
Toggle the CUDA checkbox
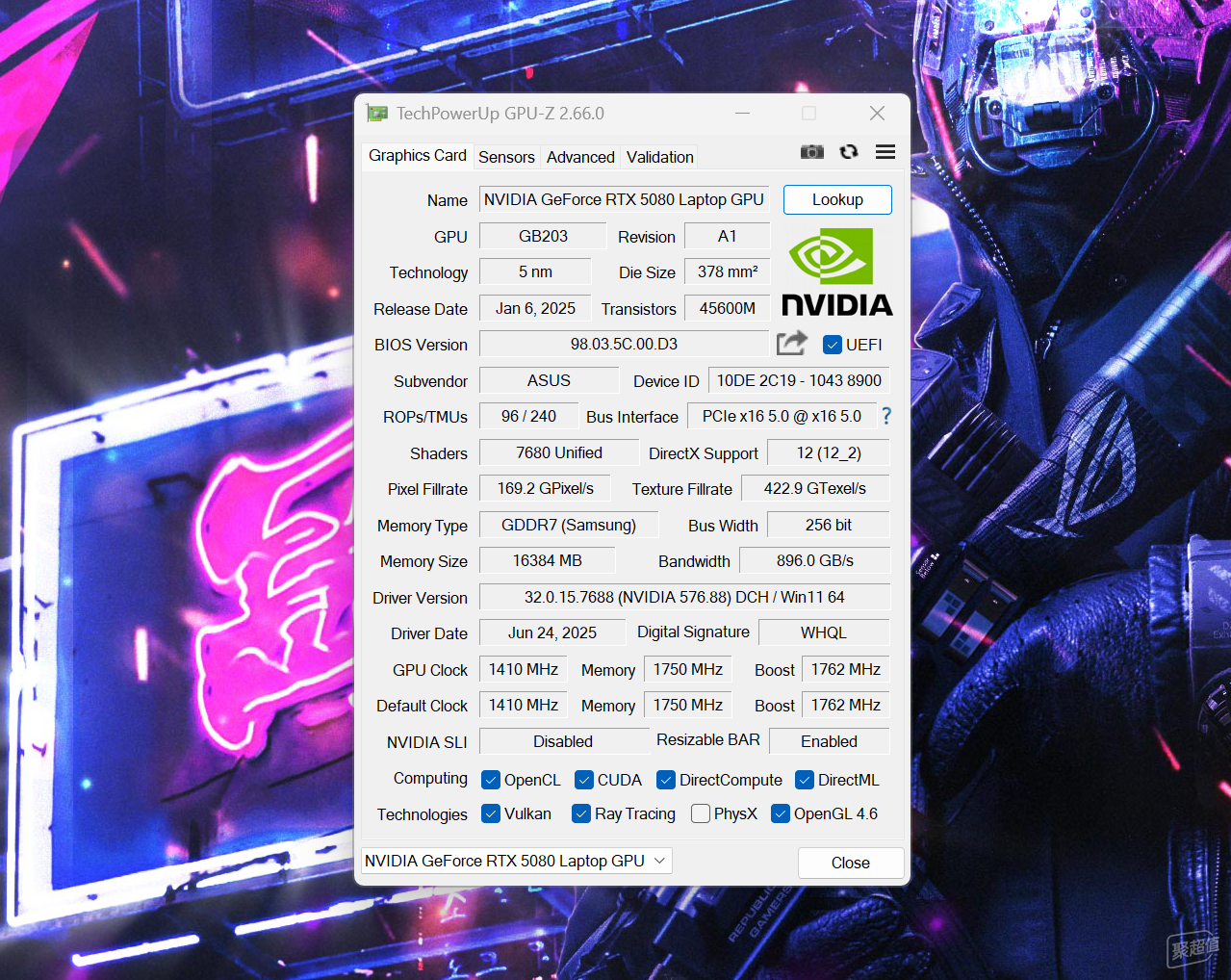click(584, 780)
